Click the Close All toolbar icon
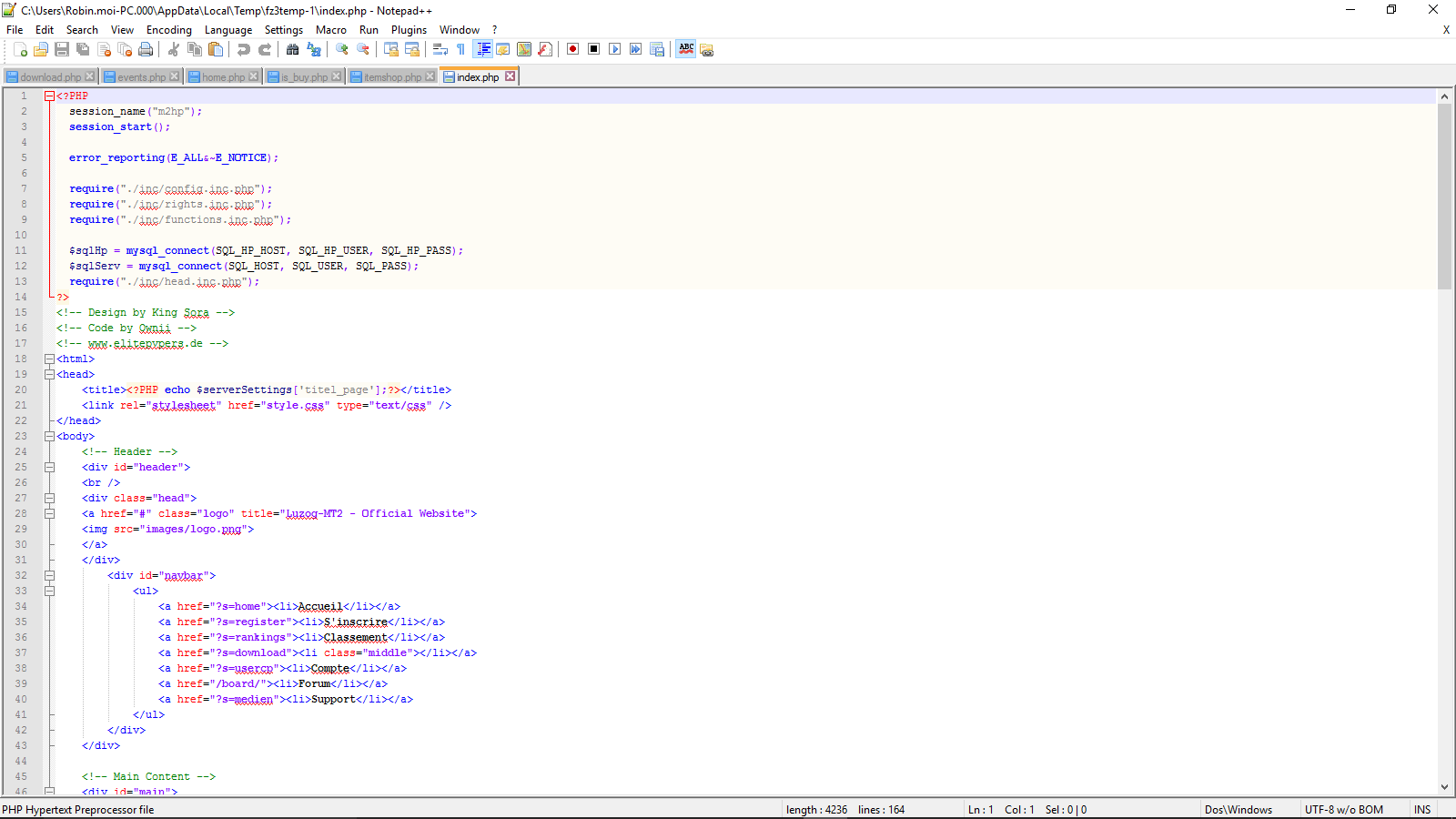Image resolution: width=1456 pixels, height=819 pixels. [125, 49]
